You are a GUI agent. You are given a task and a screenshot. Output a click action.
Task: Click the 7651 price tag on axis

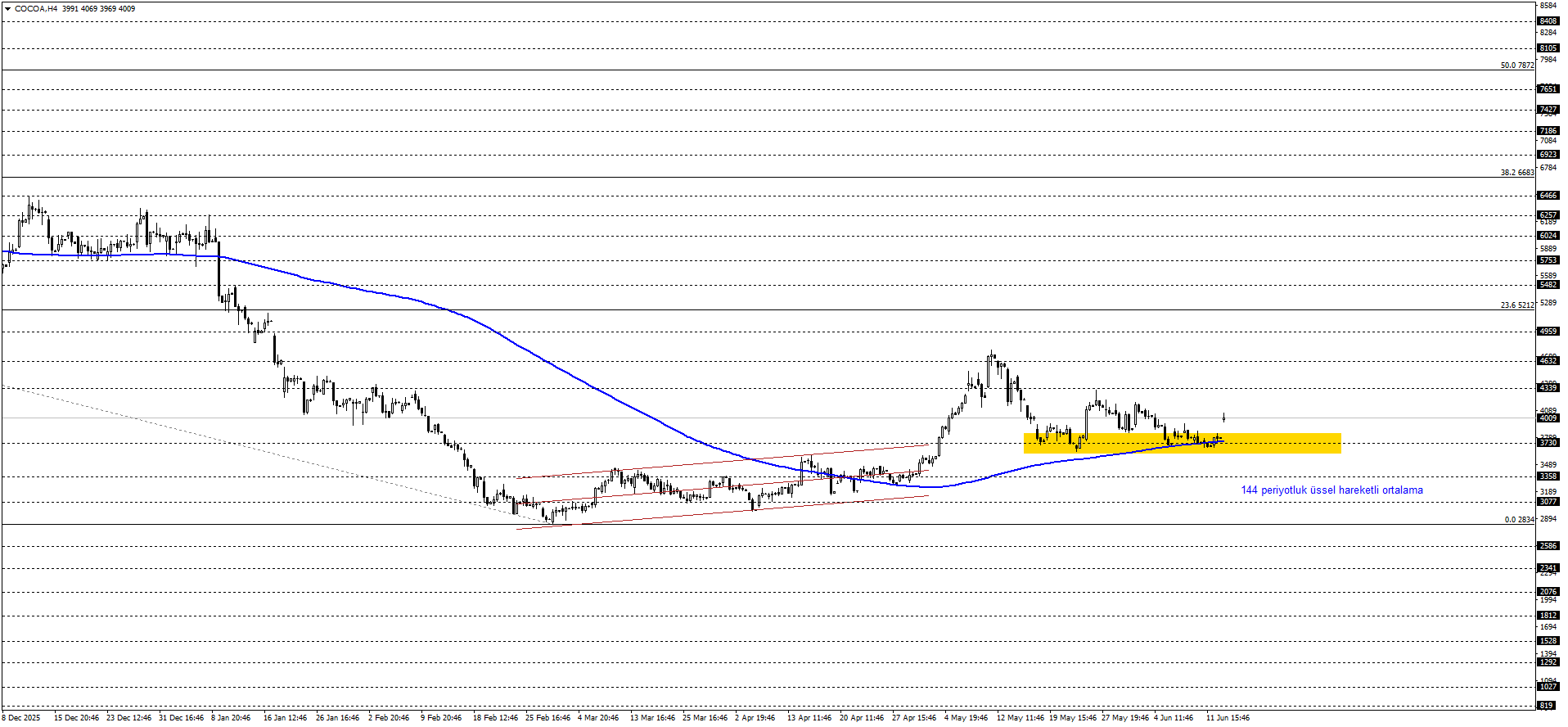pos(1548,88)
